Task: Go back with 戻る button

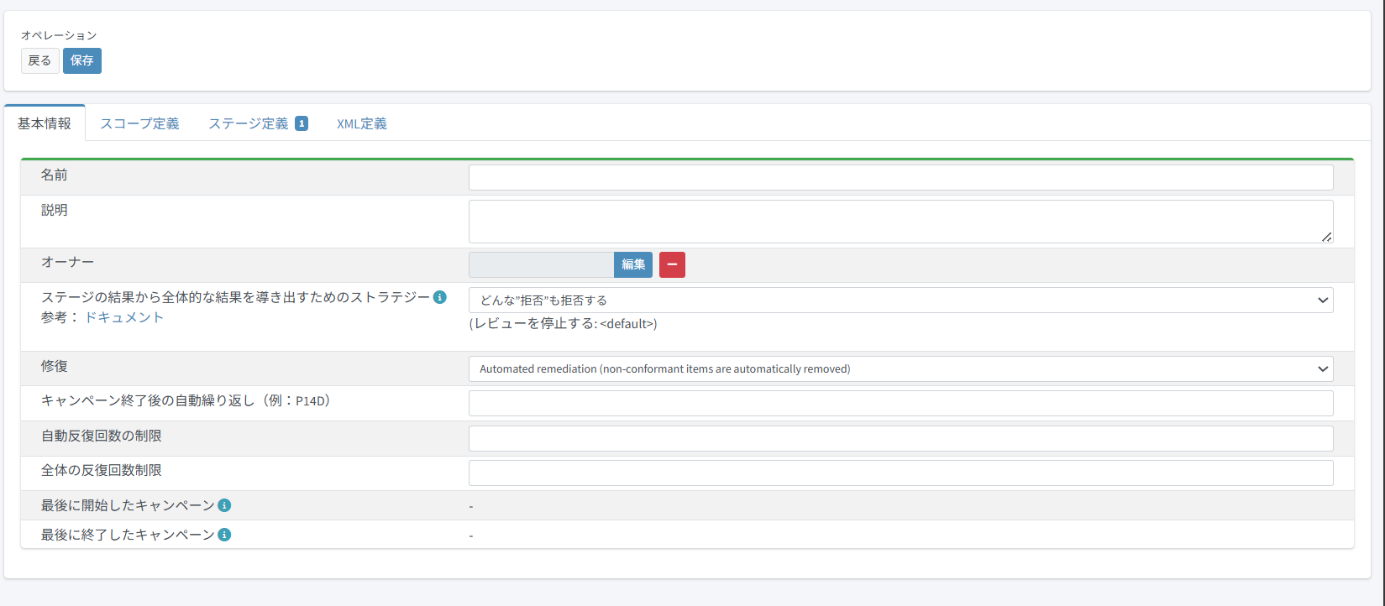Action: (40, 61)
